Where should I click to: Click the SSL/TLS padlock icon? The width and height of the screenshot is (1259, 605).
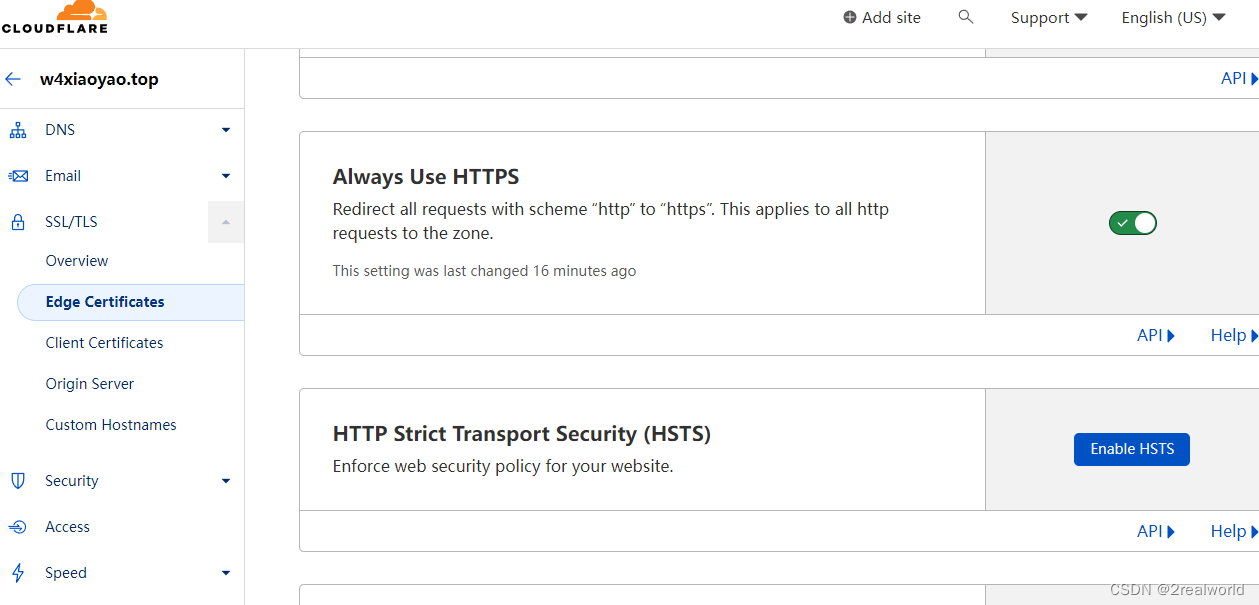click(18, 222)
